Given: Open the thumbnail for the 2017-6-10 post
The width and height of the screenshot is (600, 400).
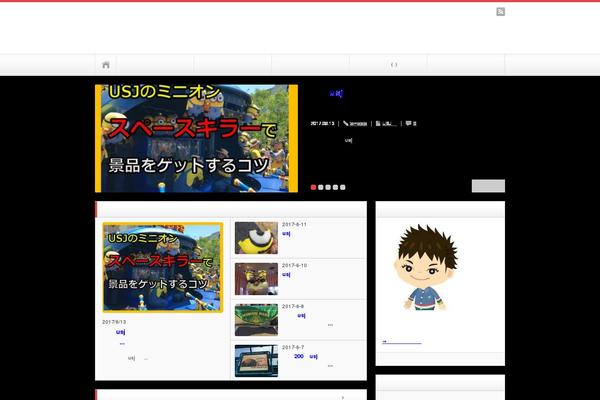Looking at the screenshot, I should [x=256, y=279].
